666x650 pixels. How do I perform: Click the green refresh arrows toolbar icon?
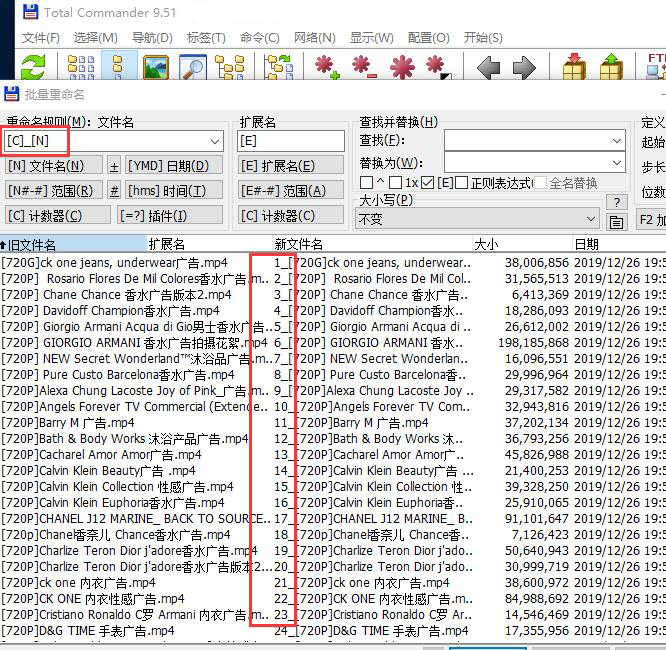(33, 67)
